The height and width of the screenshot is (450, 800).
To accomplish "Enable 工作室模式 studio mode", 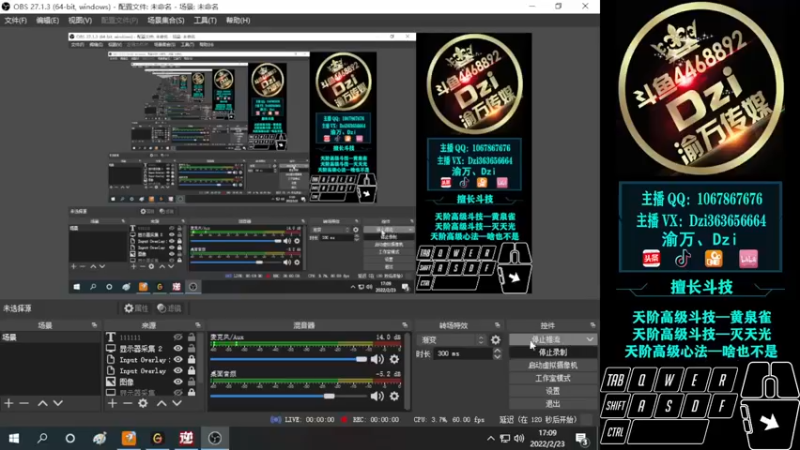I will coord(553,378).
